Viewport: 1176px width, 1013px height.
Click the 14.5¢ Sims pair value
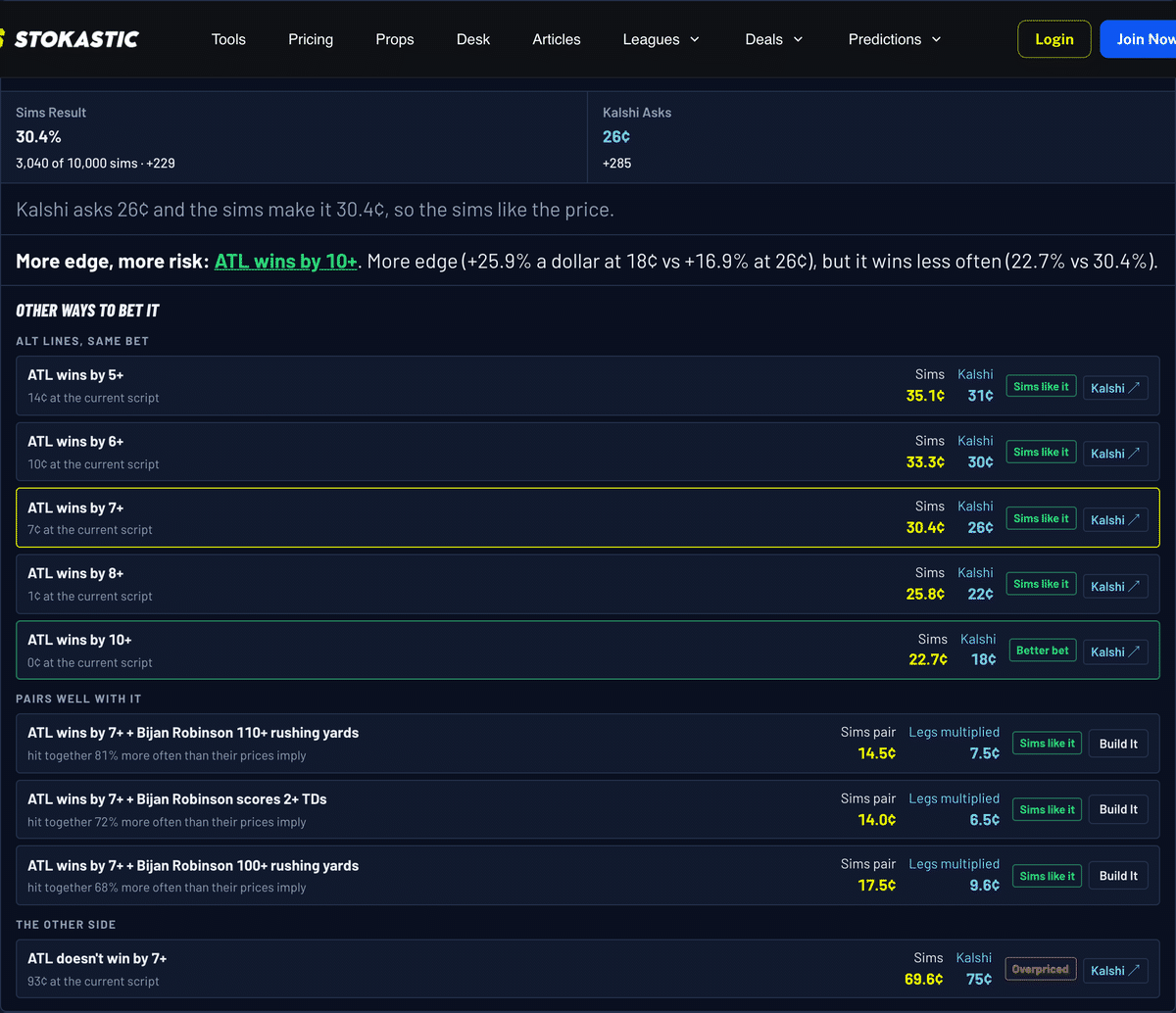[x=877, y=753]
